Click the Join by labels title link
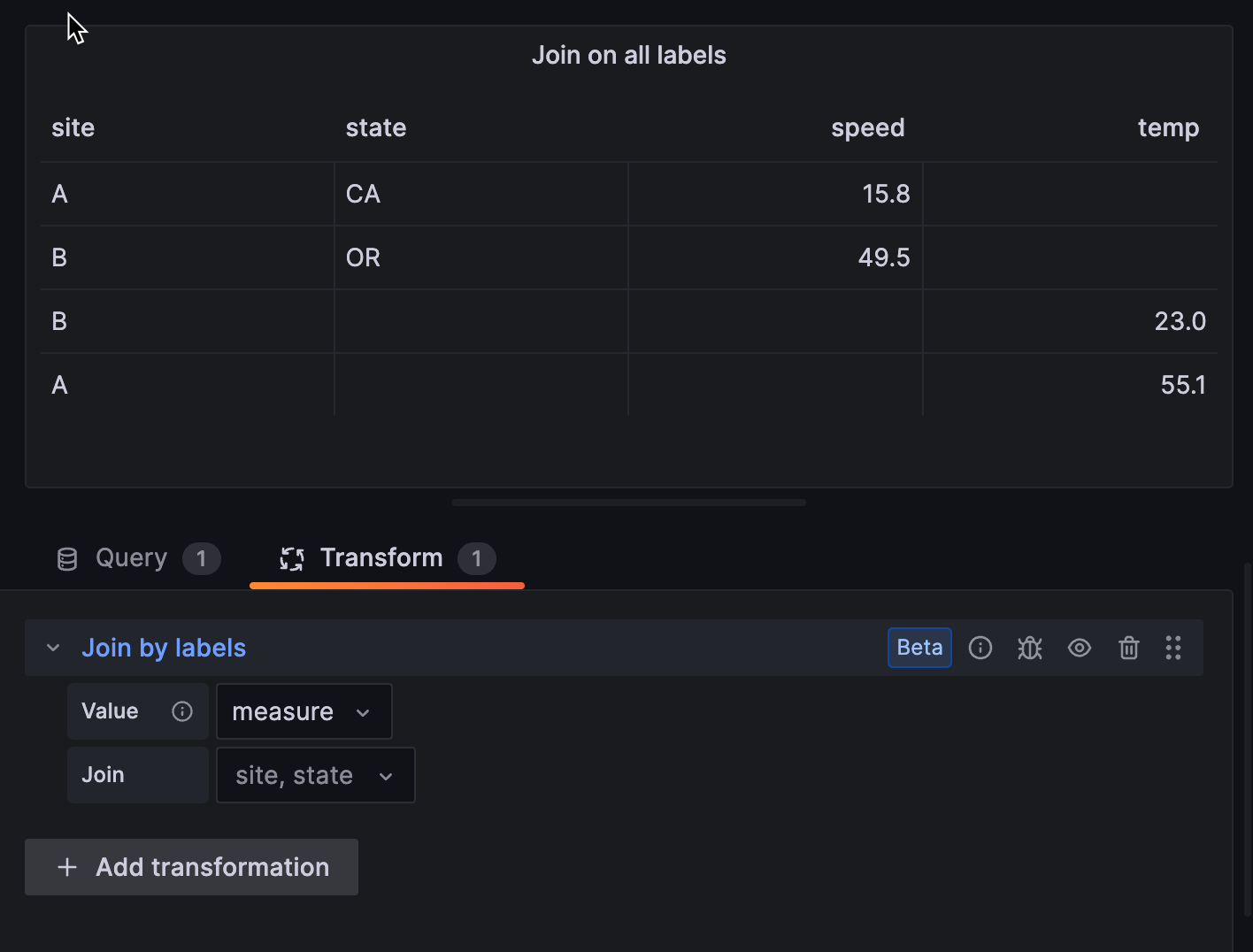This screenshot has height=952, width=1253. click(164, 648)
